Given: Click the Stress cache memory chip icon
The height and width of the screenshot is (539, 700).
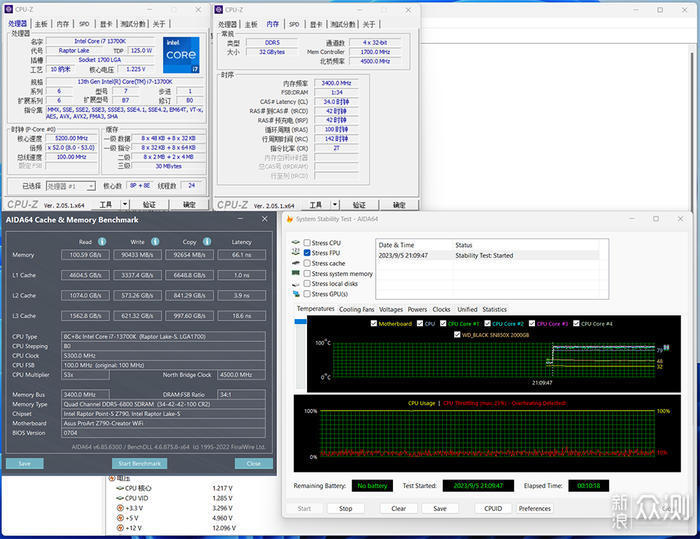Looking at the screenshot, I should (296, 263).
